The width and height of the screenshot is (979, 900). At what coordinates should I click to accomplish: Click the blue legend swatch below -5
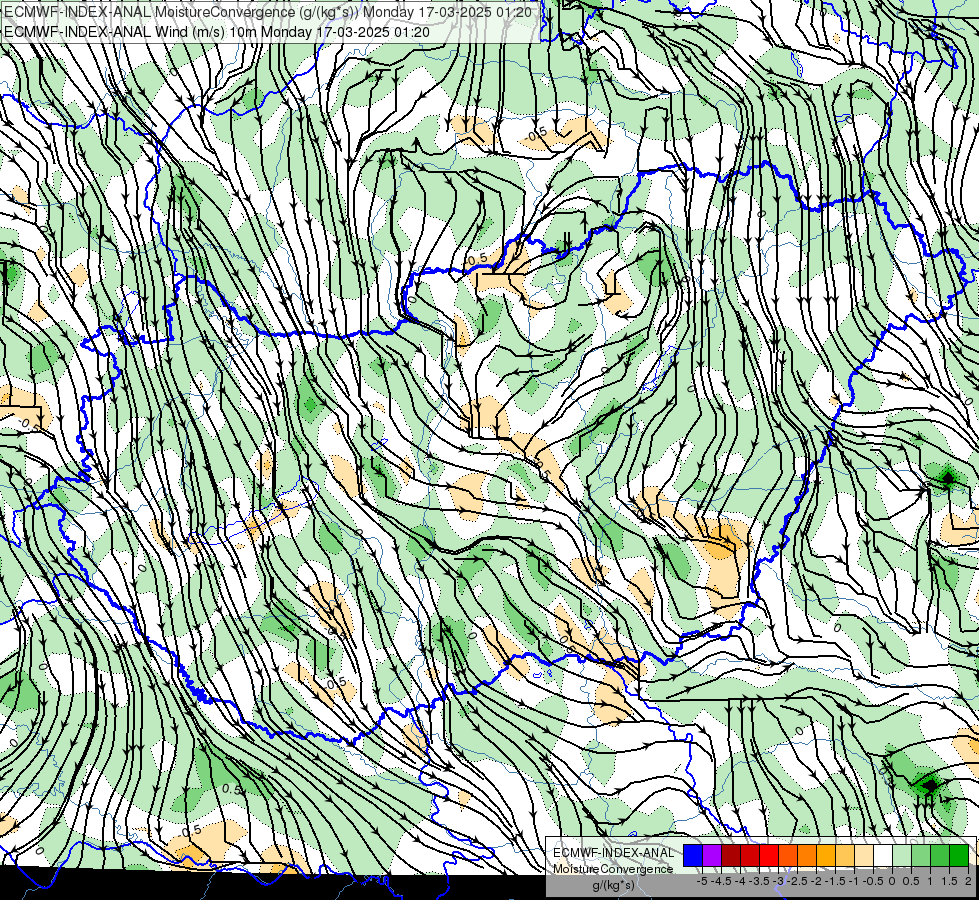tap(693, 856)
